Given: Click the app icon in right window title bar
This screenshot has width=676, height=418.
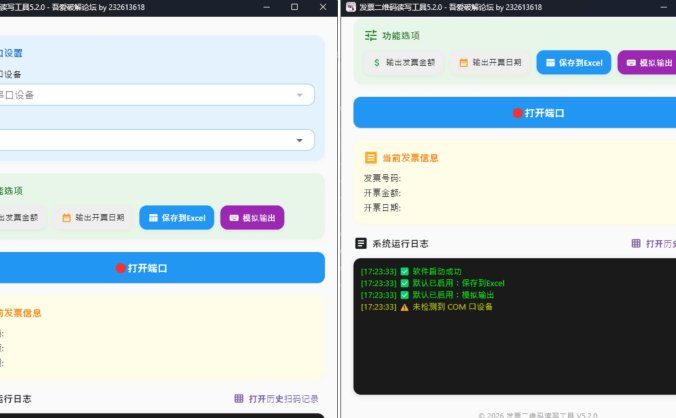Looking at the screenshot, I should tap(351, 7).
